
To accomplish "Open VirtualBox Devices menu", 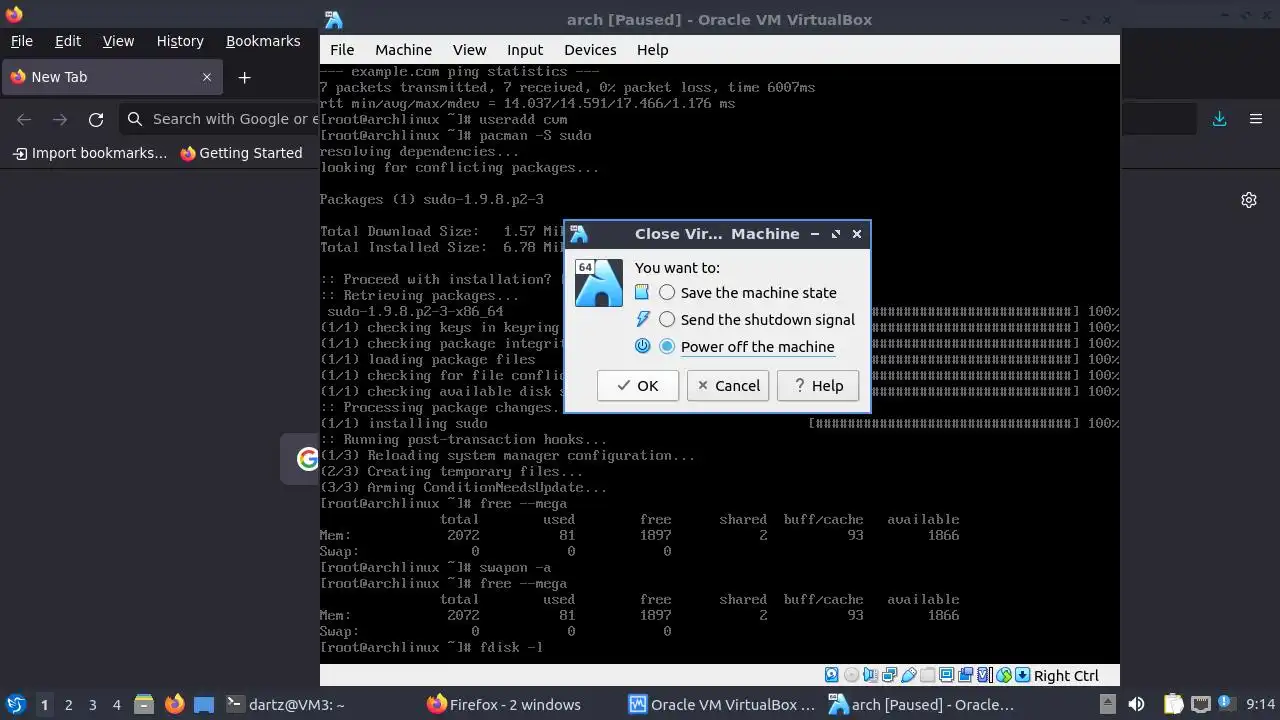I will (x=590, y=50).
